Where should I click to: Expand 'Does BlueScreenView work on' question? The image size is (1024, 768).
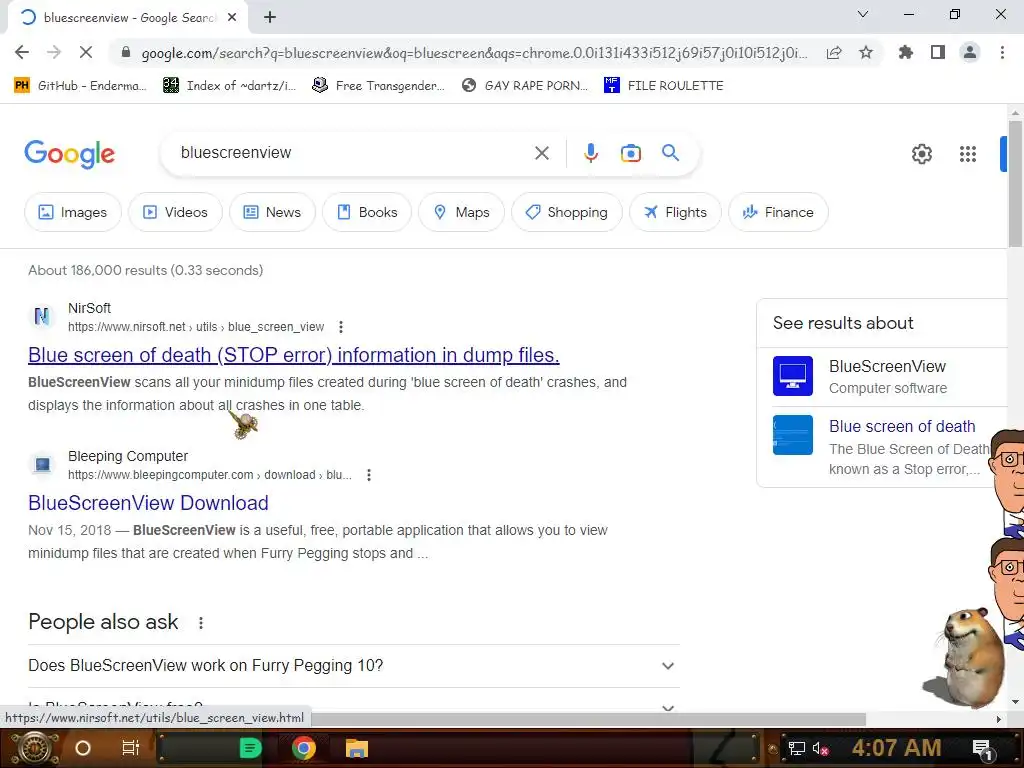pos(353,665)
